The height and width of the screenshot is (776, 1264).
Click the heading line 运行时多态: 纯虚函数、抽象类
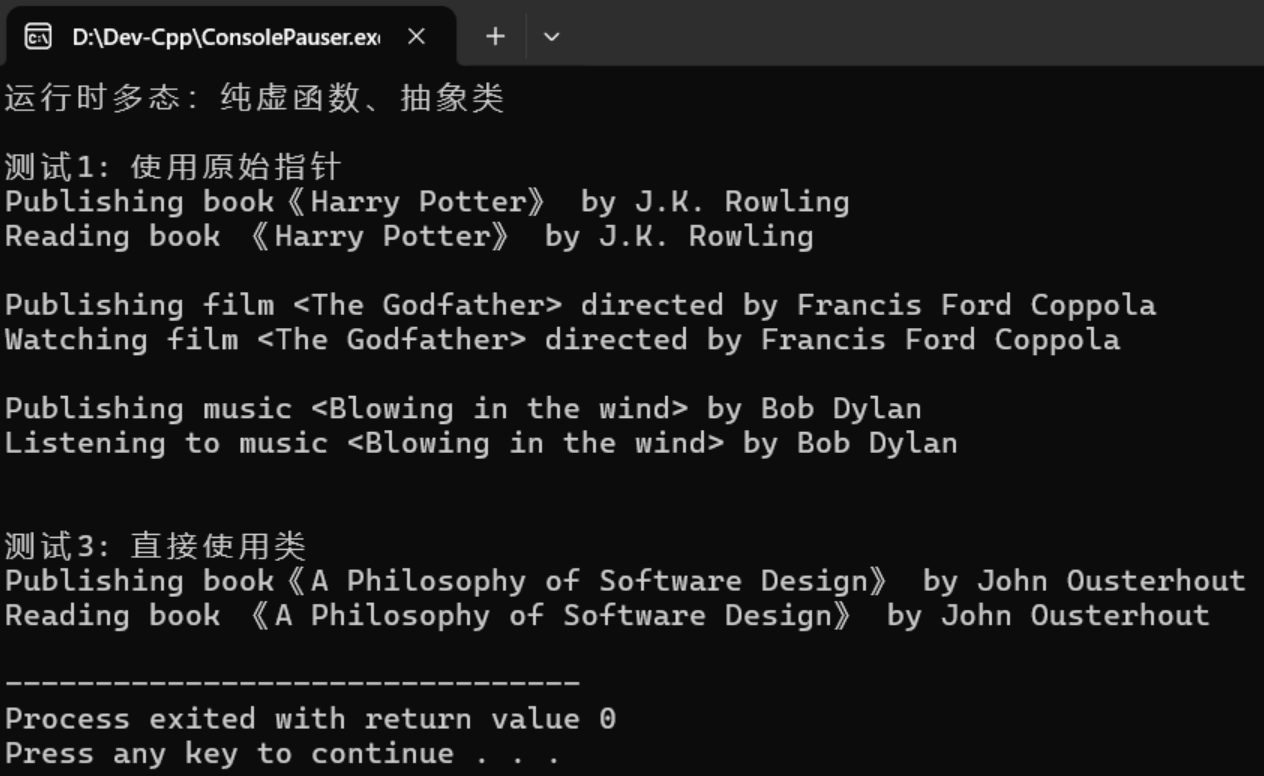(x=255, y=99)
